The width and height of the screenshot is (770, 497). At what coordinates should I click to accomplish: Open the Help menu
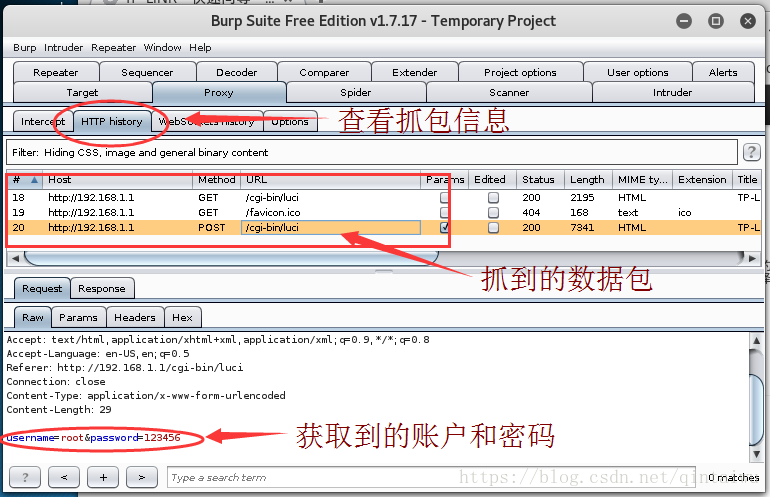click(x=200, y=48)
